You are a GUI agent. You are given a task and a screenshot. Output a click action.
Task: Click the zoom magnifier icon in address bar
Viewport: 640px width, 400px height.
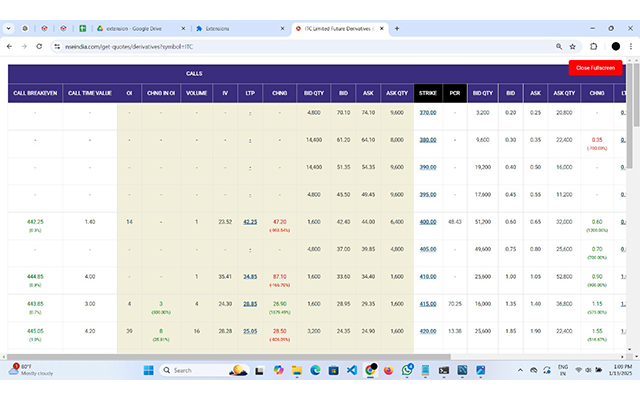pos(559,47)
